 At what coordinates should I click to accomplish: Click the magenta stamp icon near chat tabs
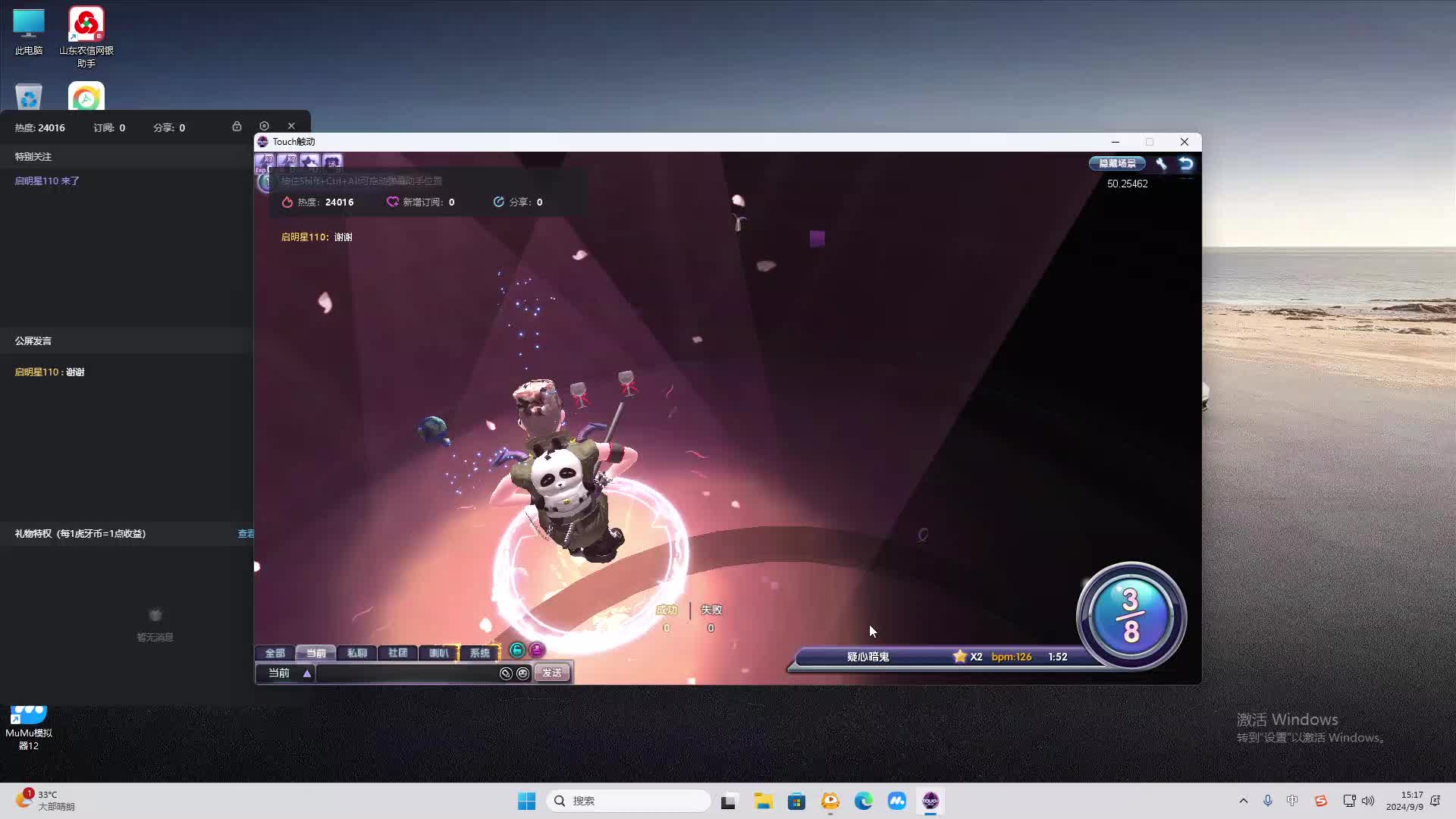(x=537, y=650)
